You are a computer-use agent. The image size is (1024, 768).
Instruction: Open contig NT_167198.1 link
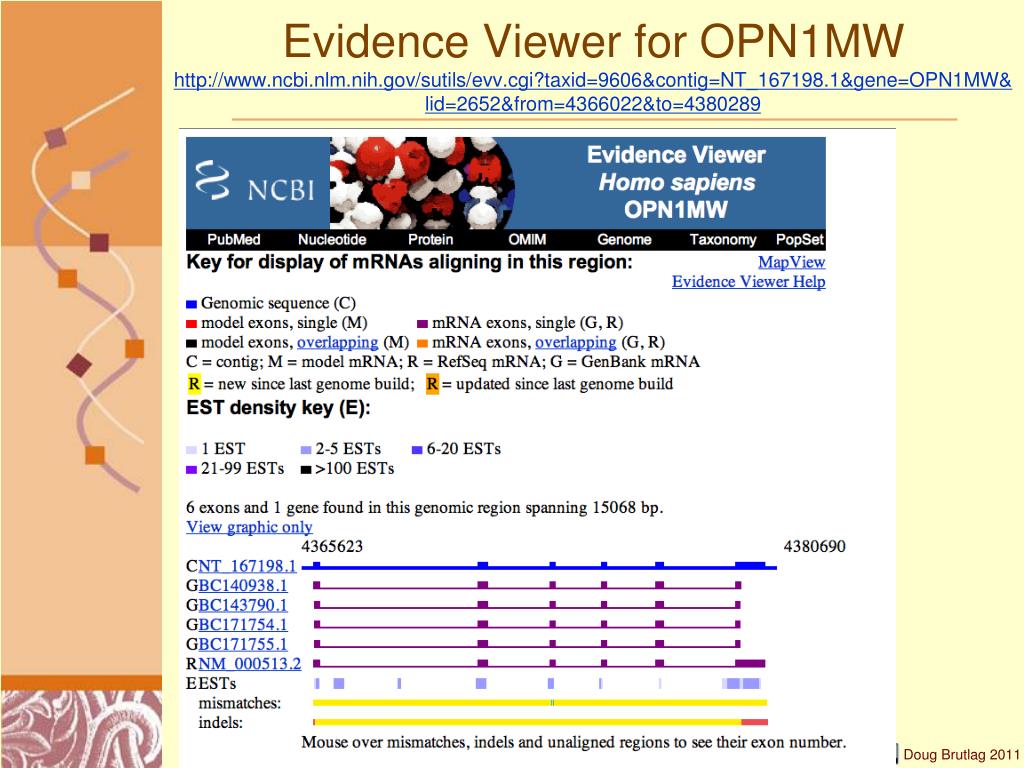[247, 566]
